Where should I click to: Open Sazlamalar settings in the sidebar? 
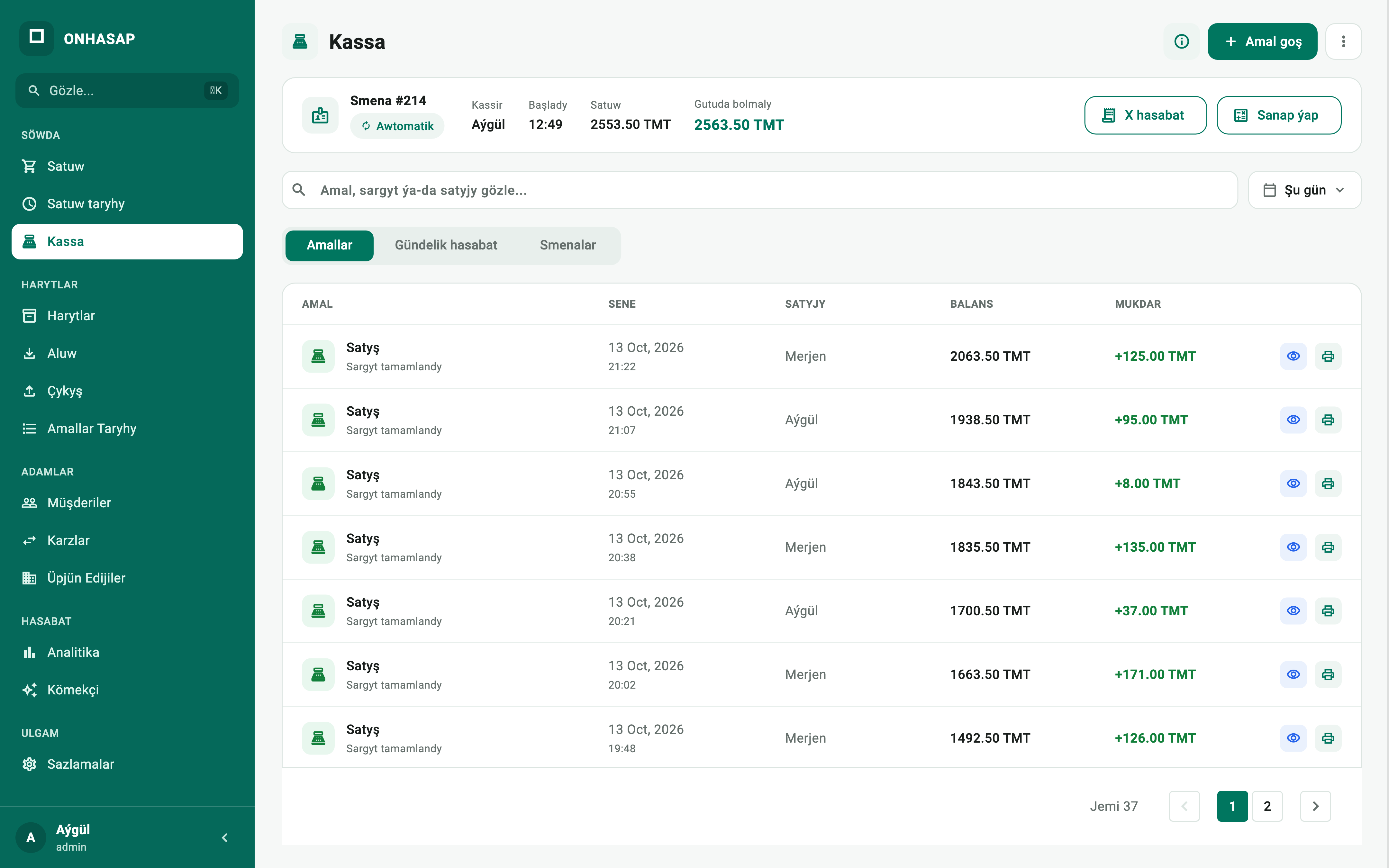point(127,765)
